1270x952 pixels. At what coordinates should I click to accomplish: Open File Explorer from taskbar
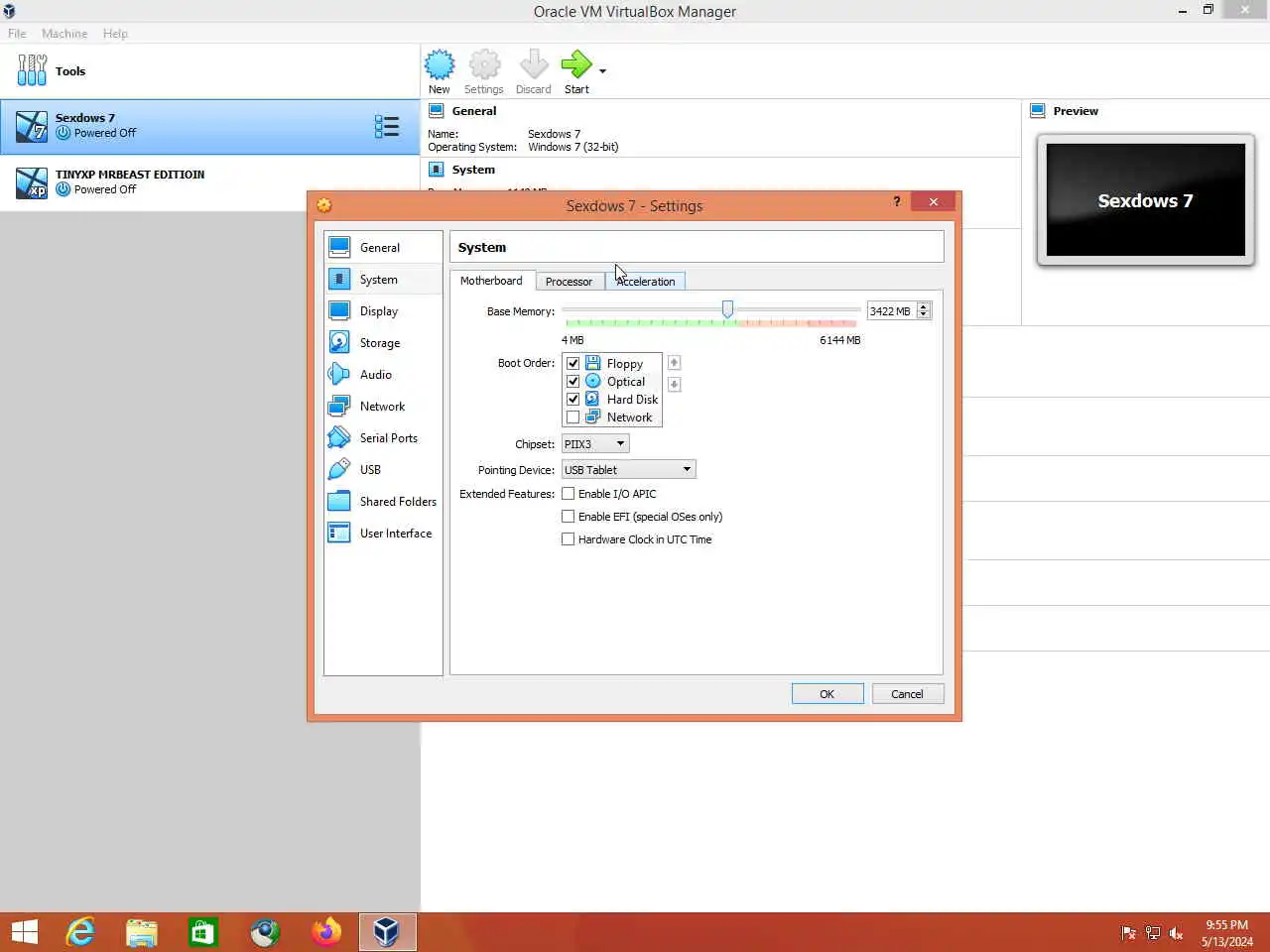click(142, 932)
